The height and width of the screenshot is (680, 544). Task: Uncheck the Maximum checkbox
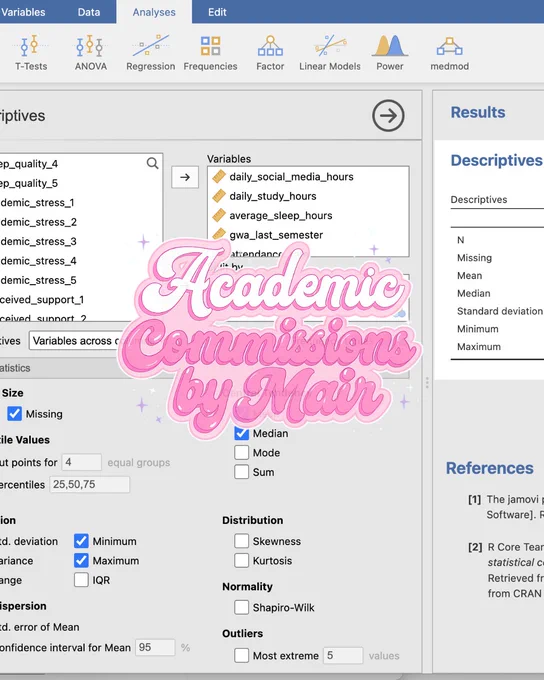point(81,560)
